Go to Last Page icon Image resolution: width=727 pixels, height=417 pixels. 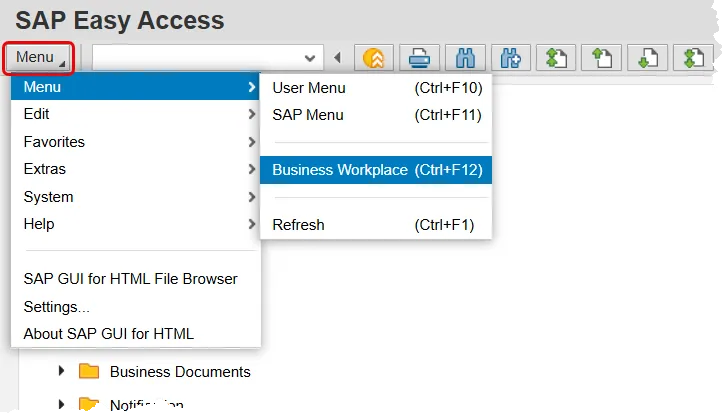pos(691,58)
